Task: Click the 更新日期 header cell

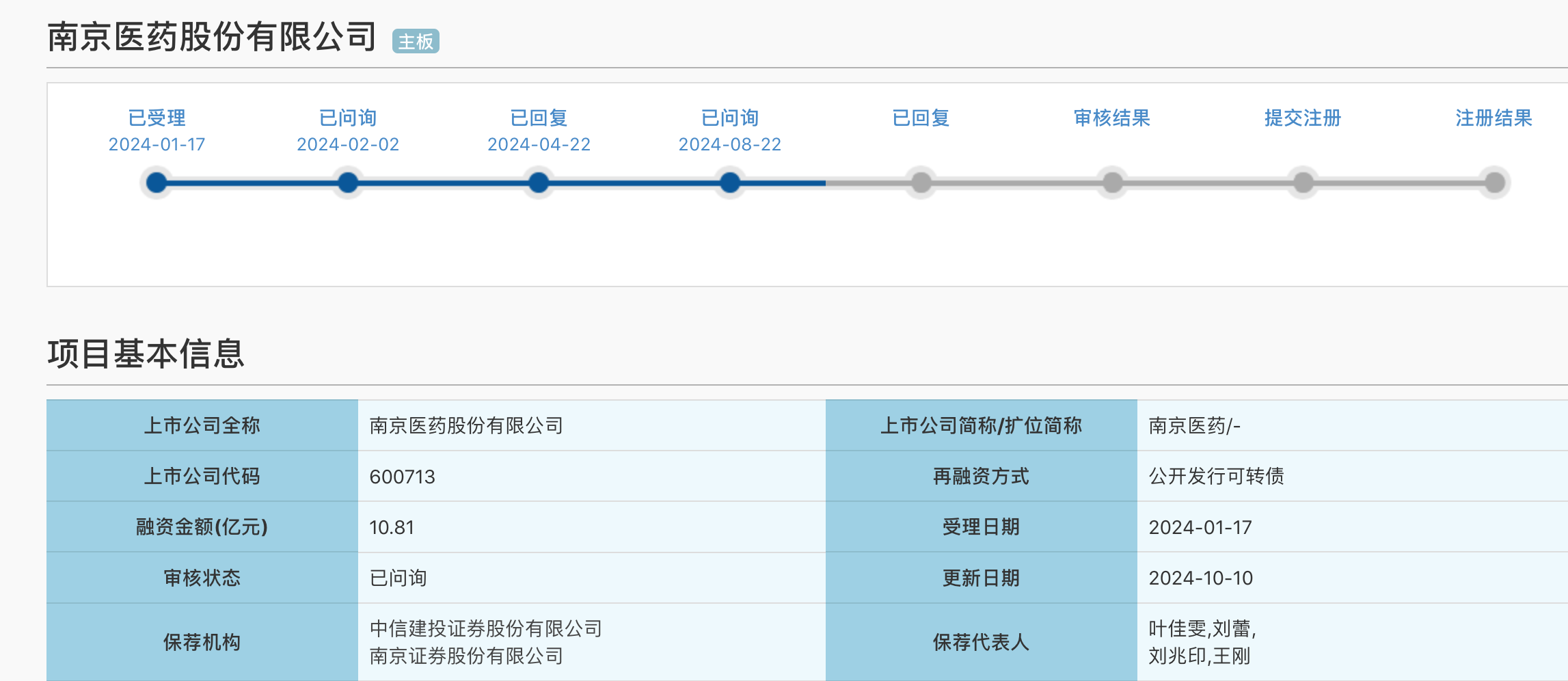Action: point(982,578)
